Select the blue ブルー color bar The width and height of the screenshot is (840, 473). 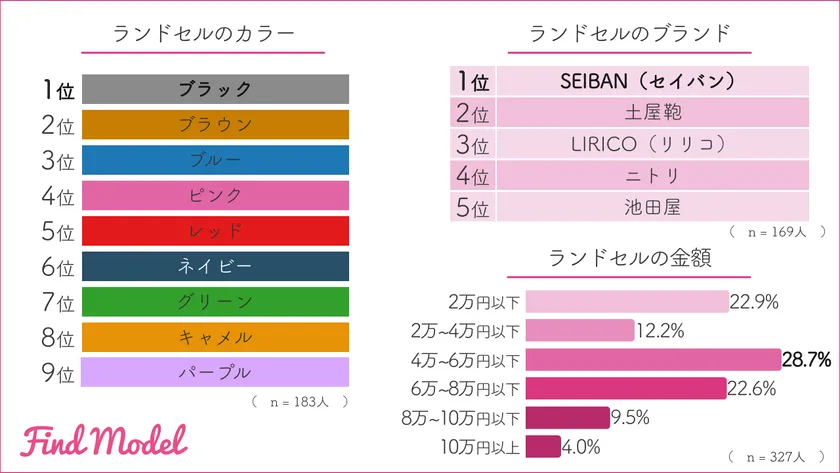pos(215,160)
